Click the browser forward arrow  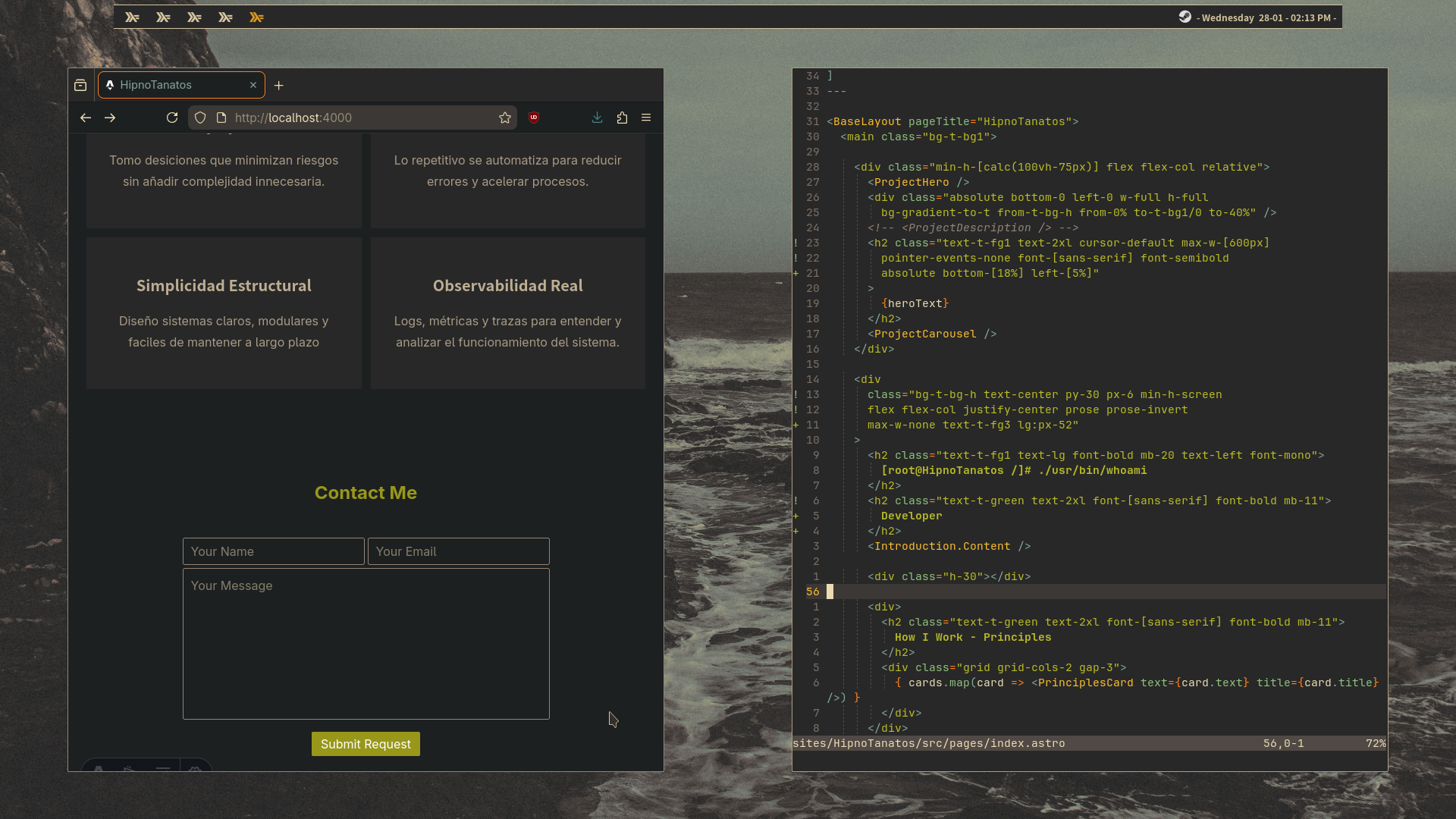coord(110,118)
